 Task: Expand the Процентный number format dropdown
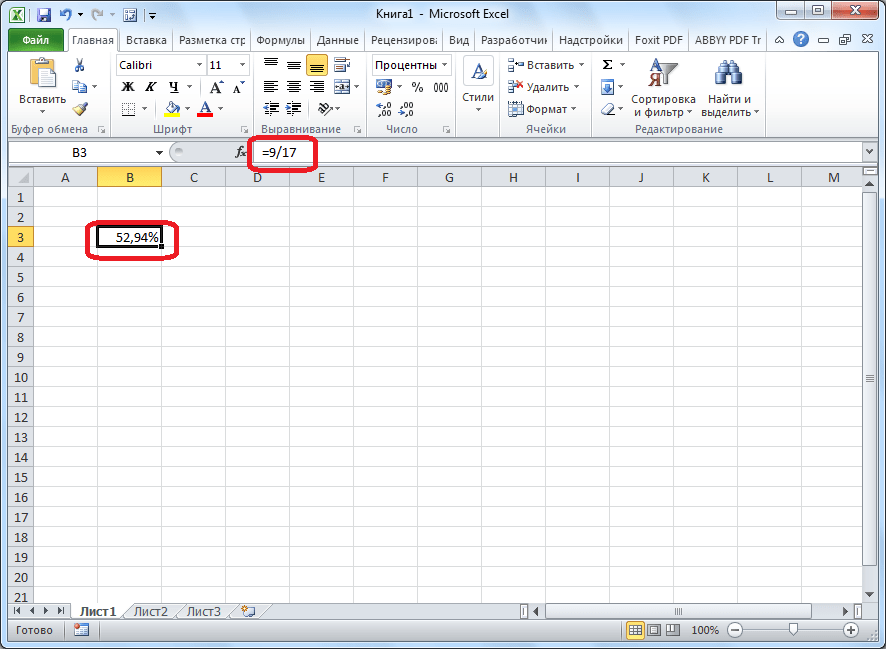point(444,65)
